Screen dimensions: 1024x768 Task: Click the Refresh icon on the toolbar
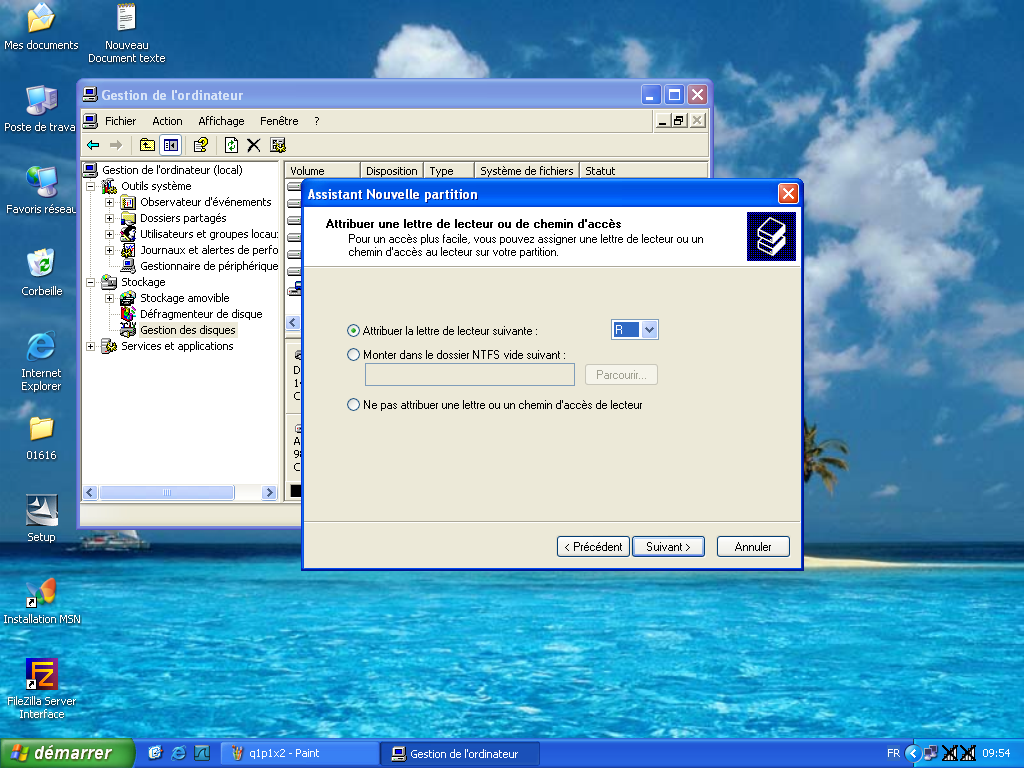231,145
